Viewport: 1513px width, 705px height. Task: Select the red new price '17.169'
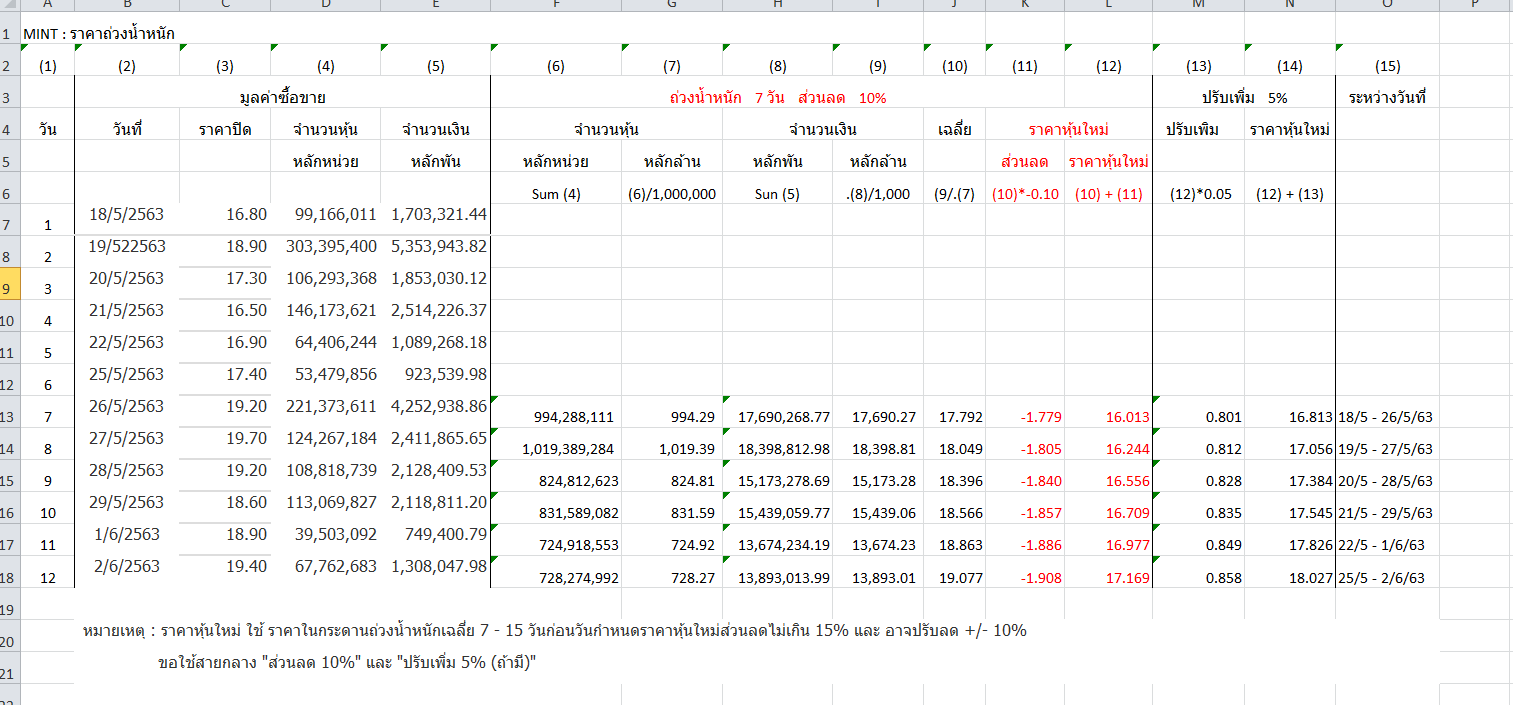pos(1128,578)
